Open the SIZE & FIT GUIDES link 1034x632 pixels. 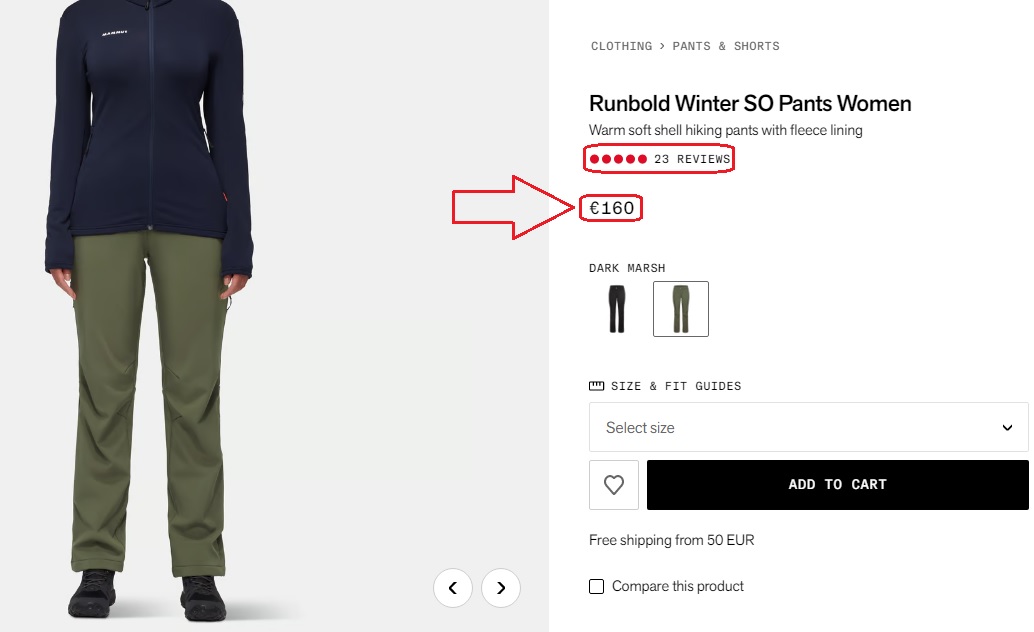[x=676, y=386]
